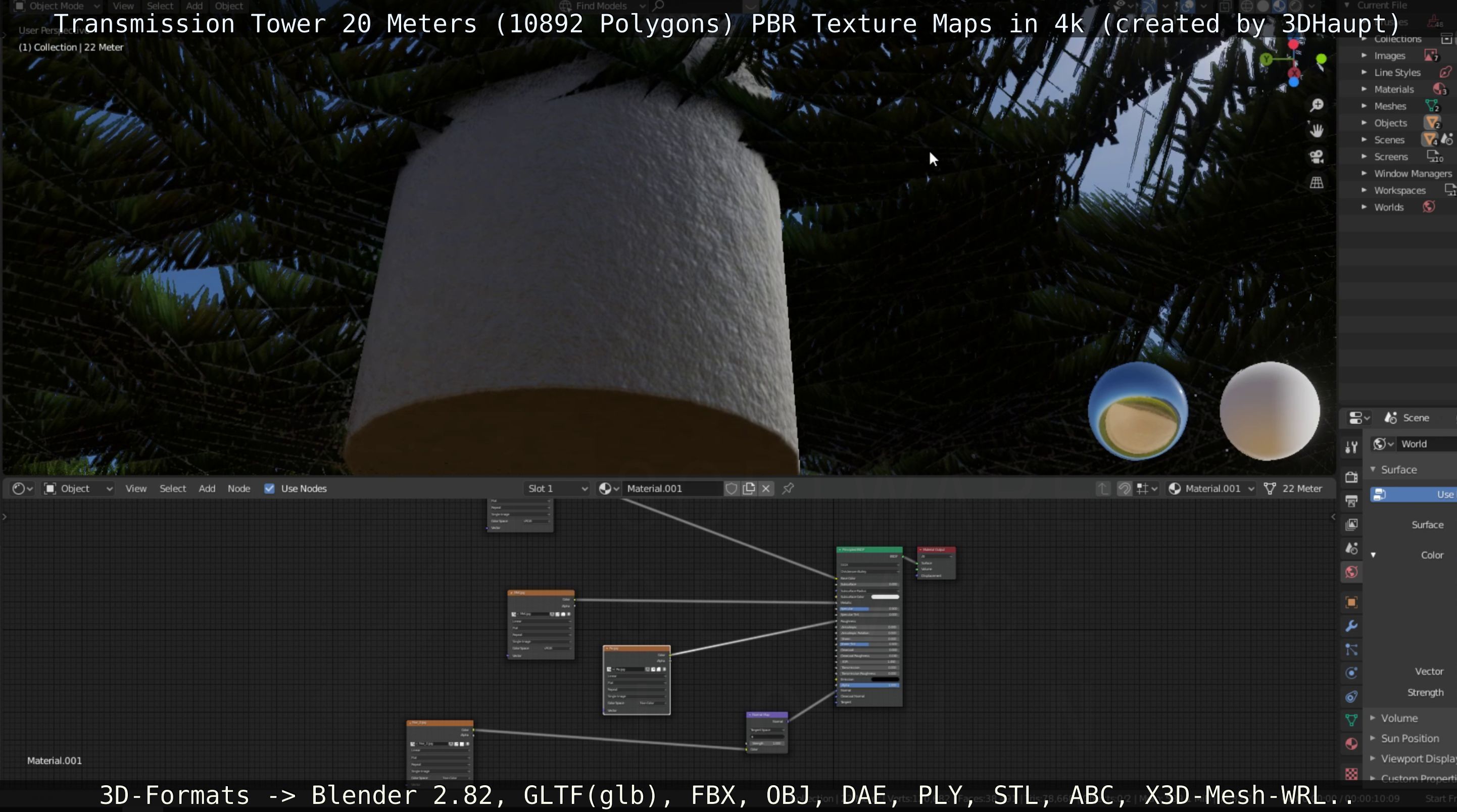
Task: Open the Texture properties checkerboard tab
Action: coord(1351,774)
